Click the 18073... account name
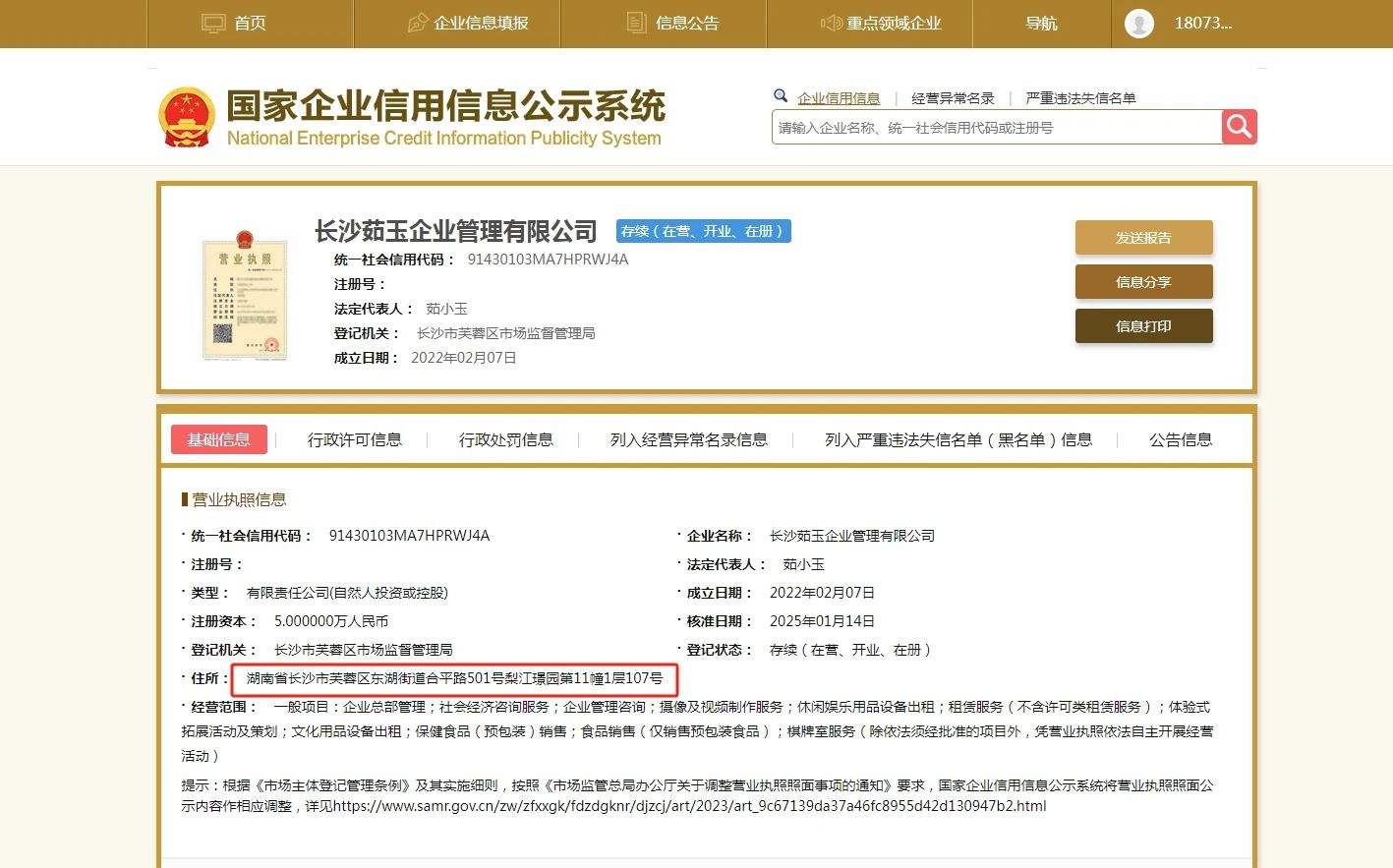1393x868 pixels. point(1203,23)
